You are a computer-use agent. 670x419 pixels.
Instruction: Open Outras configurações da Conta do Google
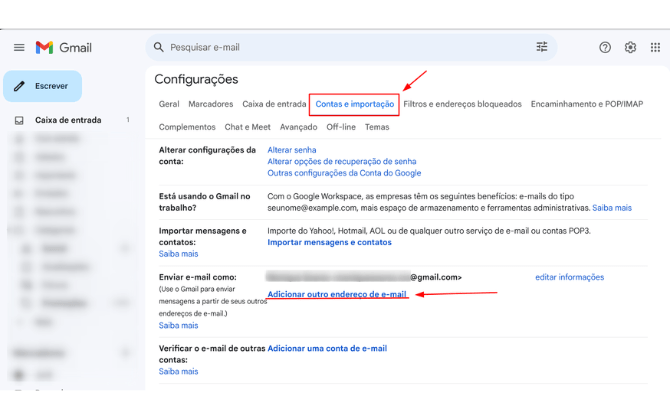pyautogui.click(x=344, y=173)
